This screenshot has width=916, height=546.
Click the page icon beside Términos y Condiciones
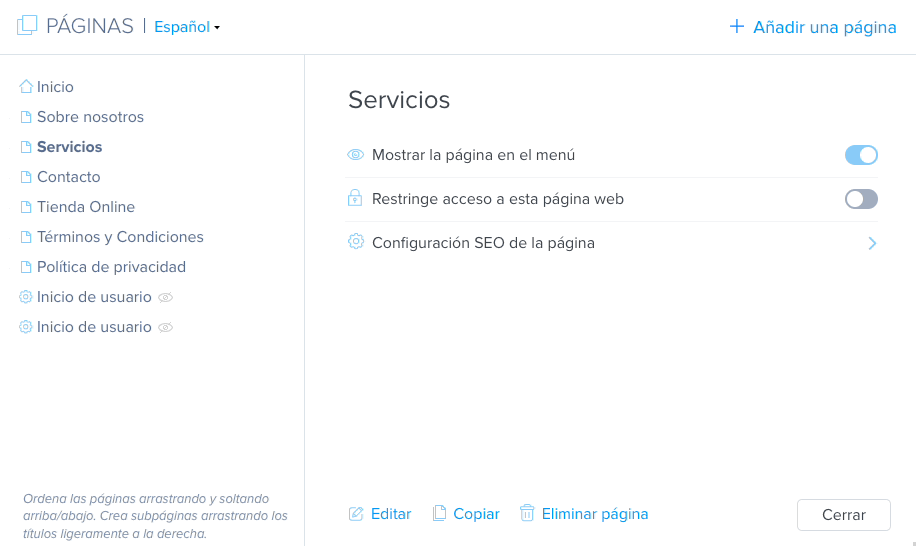pos(26,237)
